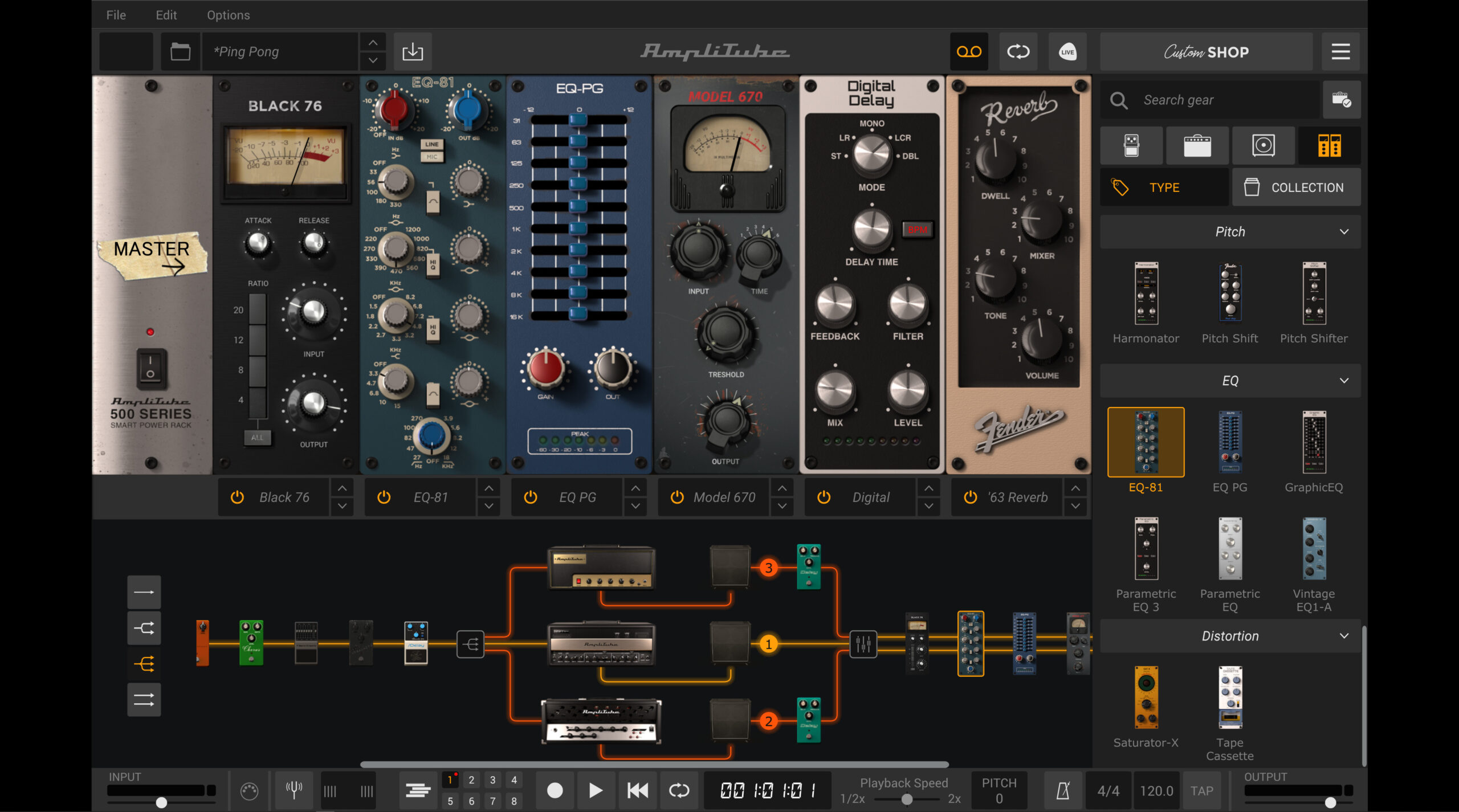Click the search gear magnifier icon
The width and height of the screenshot is (1459, 812).
pyautogui.click(x=1119, y=100)
